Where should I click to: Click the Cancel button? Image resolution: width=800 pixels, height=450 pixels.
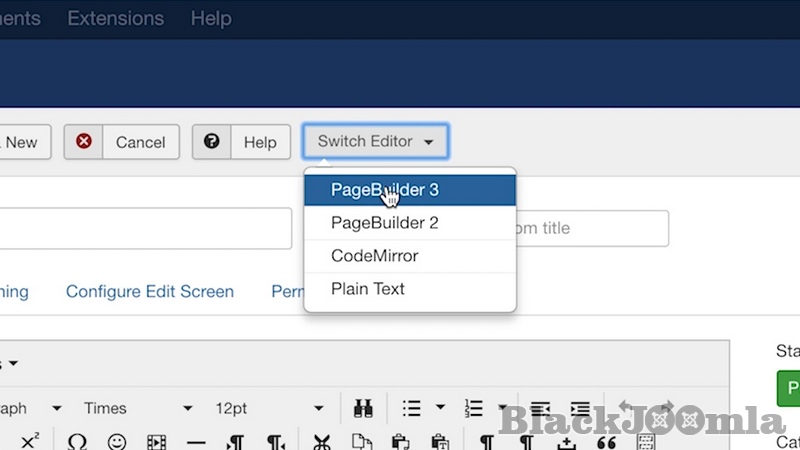pos(122,142)
